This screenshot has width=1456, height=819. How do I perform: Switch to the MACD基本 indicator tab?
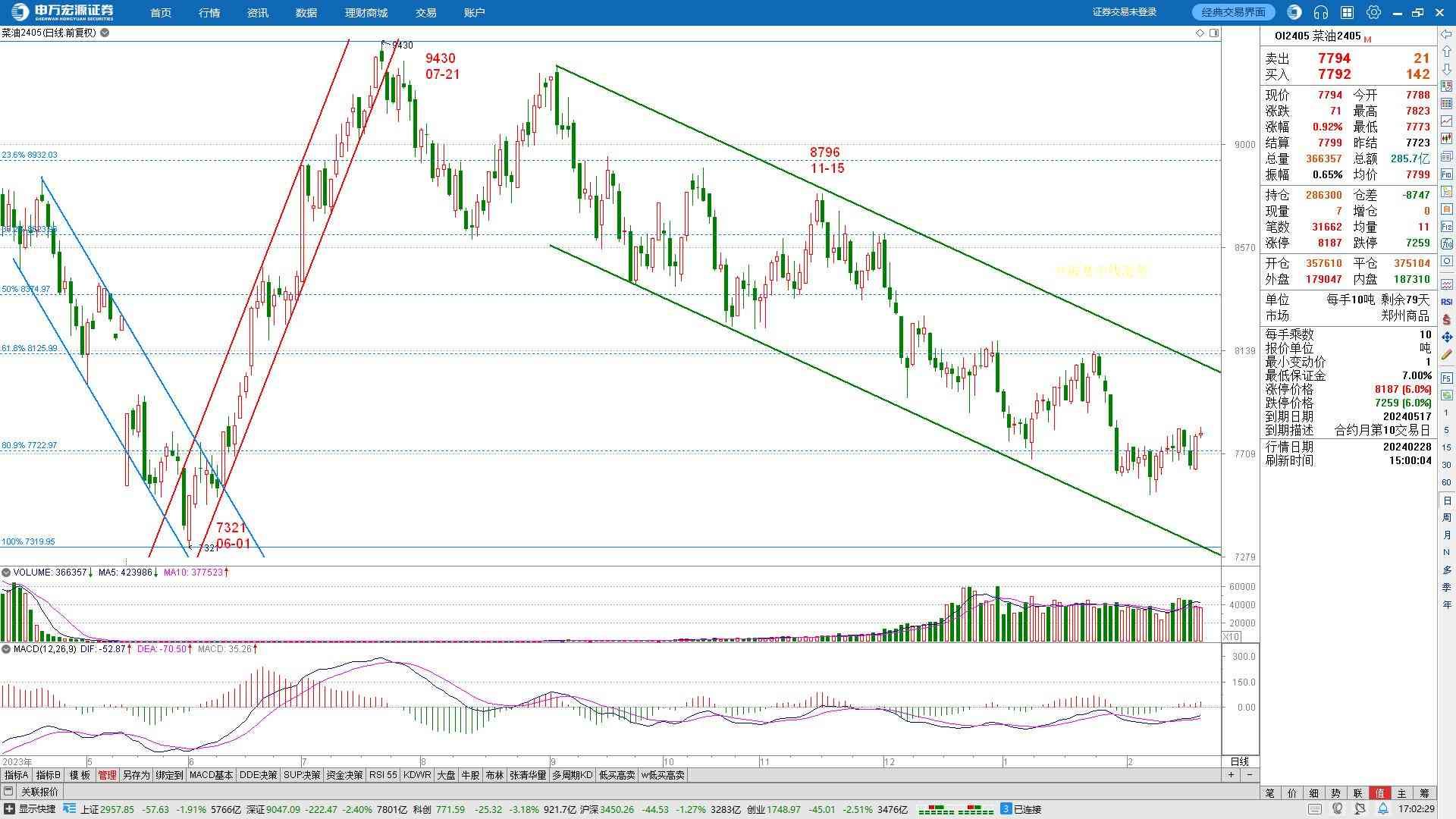coord(211,775)
